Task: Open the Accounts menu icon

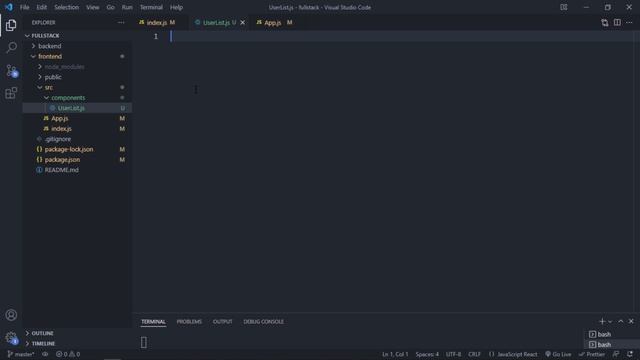Action: click(11, 315)
